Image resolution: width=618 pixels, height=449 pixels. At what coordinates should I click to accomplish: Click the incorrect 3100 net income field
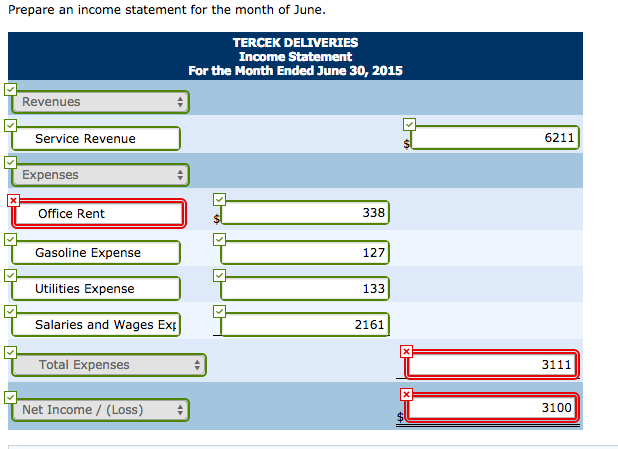point(492,407)
